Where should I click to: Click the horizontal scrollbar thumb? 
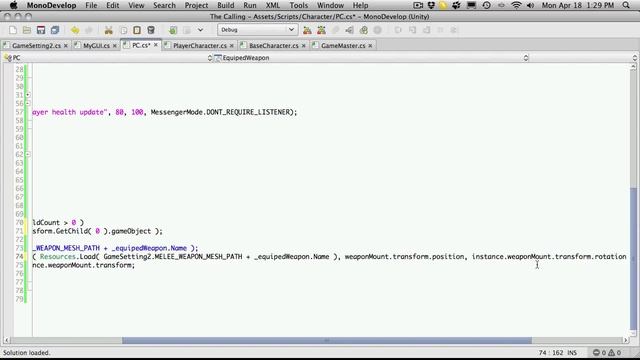pyautogui.click(x=327, y=340)
